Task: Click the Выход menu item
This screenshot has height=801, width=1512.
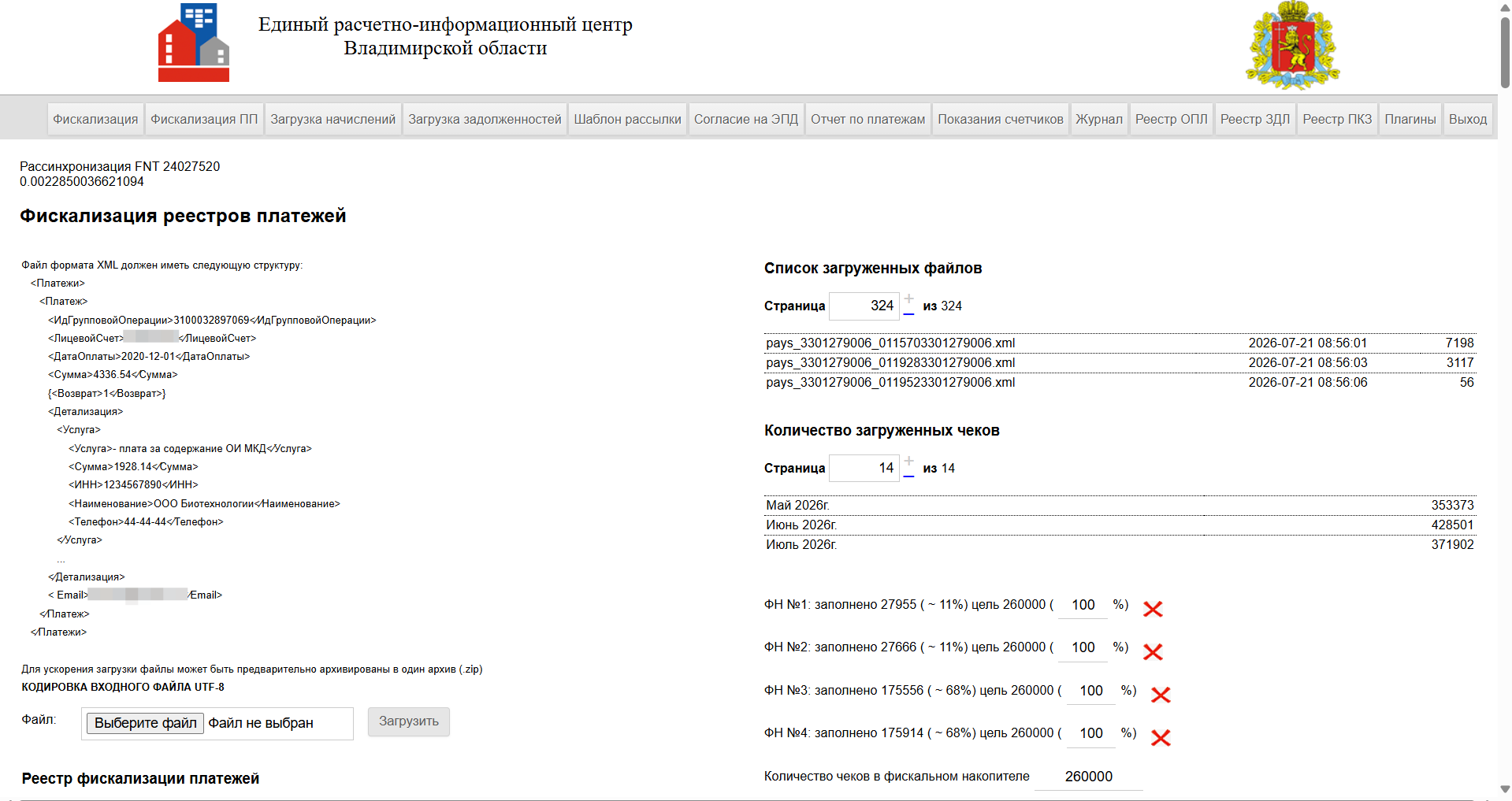Action: click(1468, 119)
